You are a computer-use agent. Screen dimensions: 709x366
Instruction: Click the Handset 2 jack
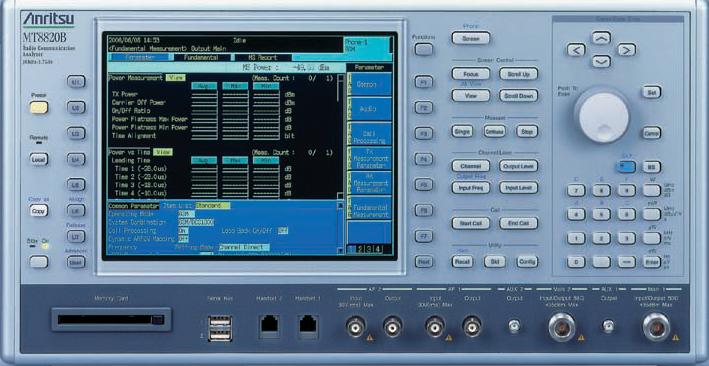point(269,326)
